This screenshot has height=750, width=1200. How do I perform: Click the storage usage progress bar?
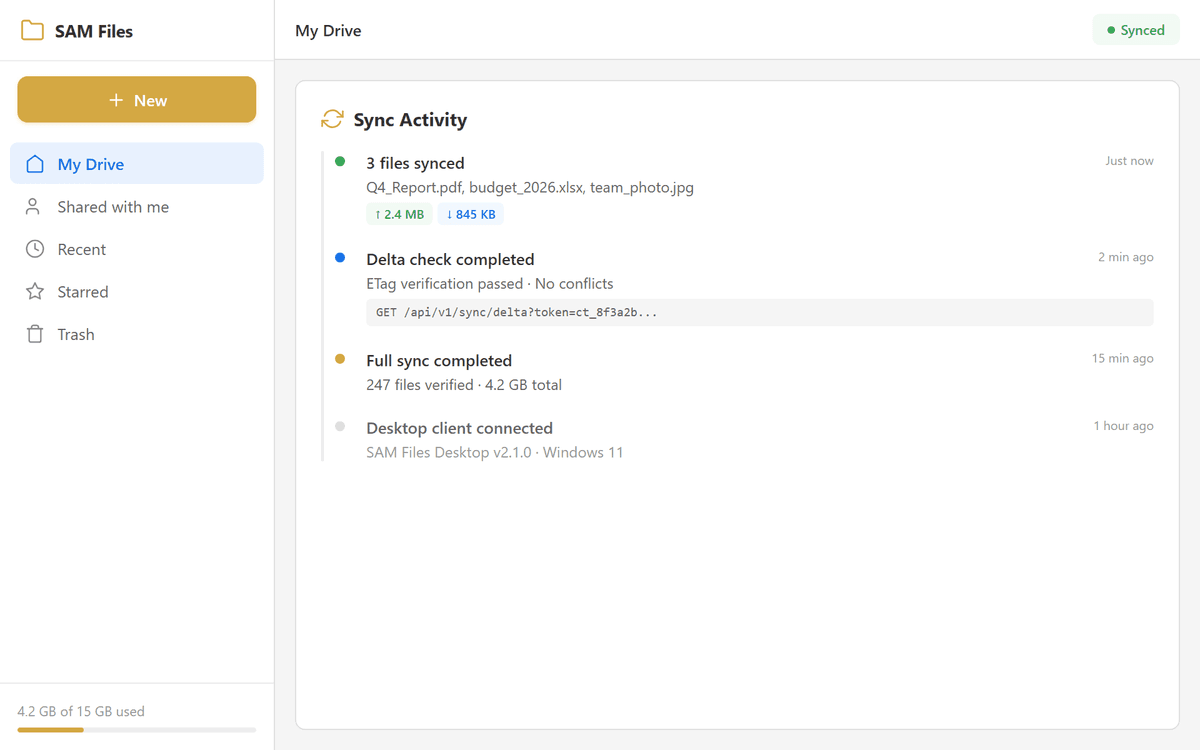137,730
